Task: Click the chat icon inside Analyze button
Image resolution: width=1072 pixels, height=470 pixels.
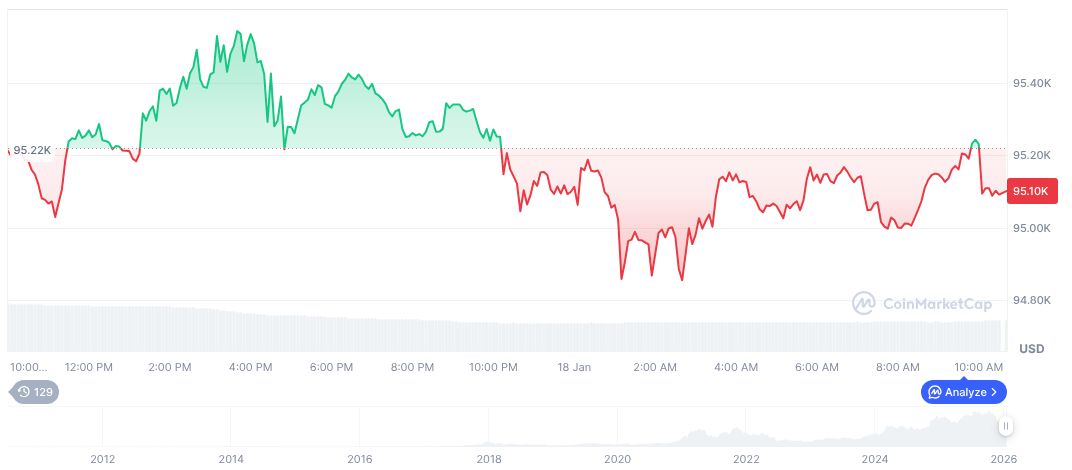Action: click(934, 392)
